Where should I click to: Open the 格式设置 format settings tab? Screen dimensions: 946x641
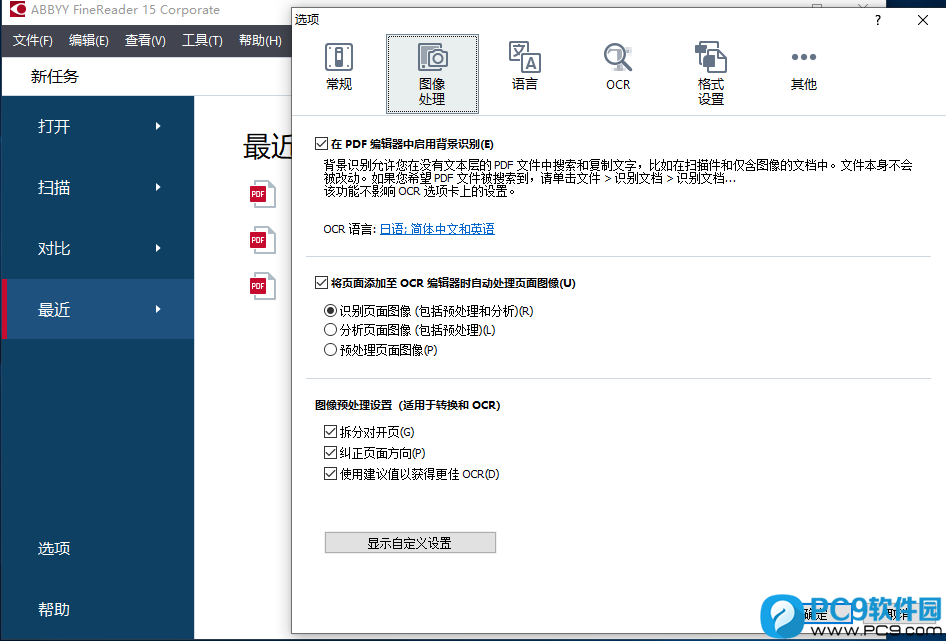[711, 74]
